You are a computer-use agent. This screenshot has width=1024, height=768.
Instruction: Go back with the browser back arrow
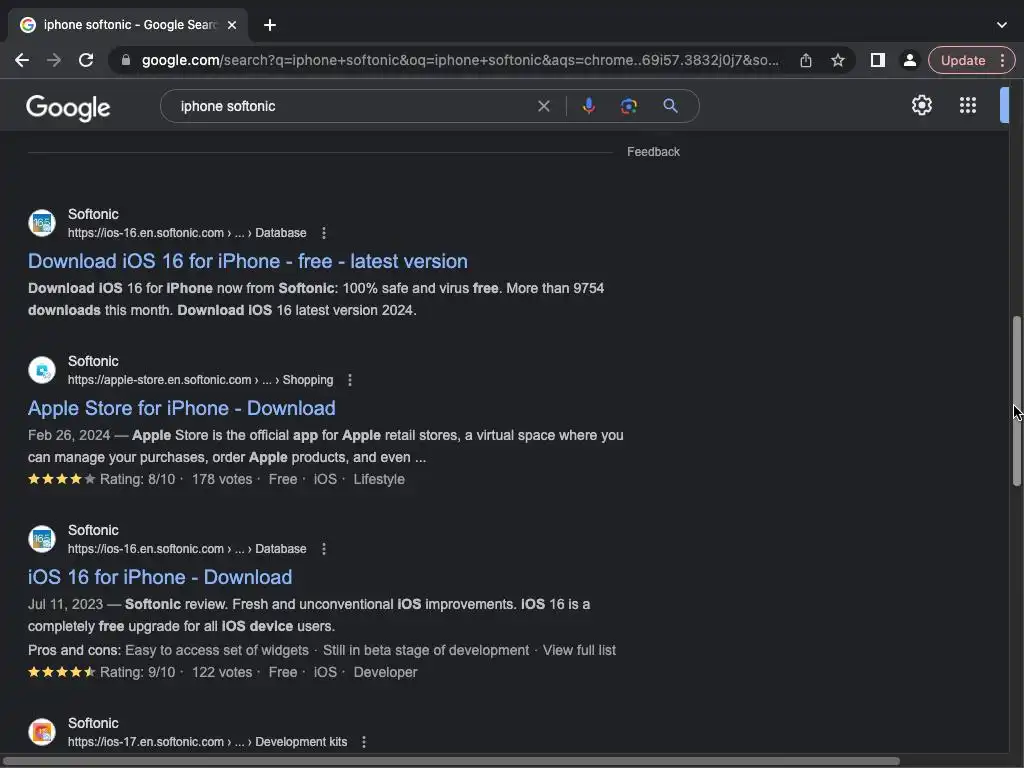point(22,60)
